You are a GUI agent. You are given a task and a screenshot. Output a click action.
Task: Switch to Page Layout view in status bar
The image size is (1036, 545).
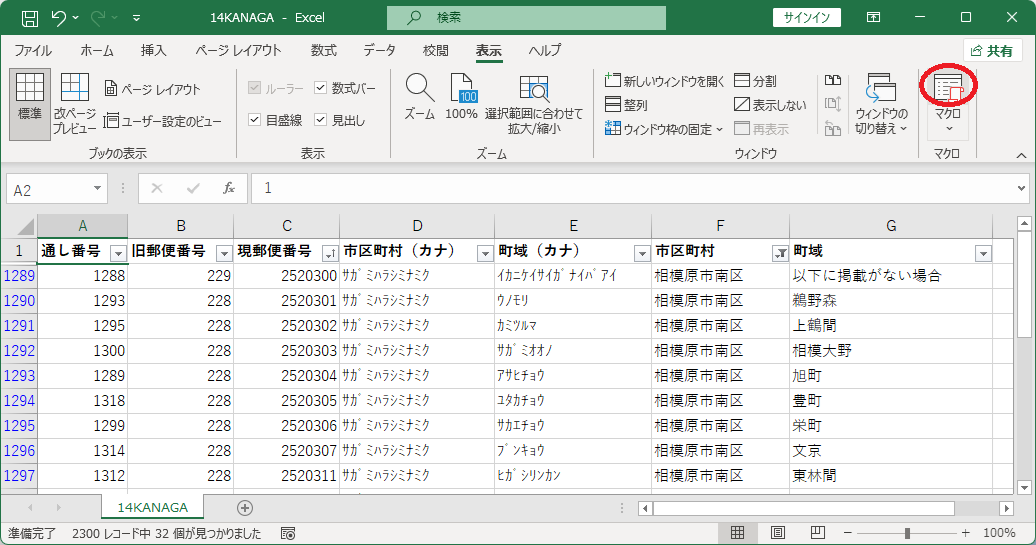point(778,532)
